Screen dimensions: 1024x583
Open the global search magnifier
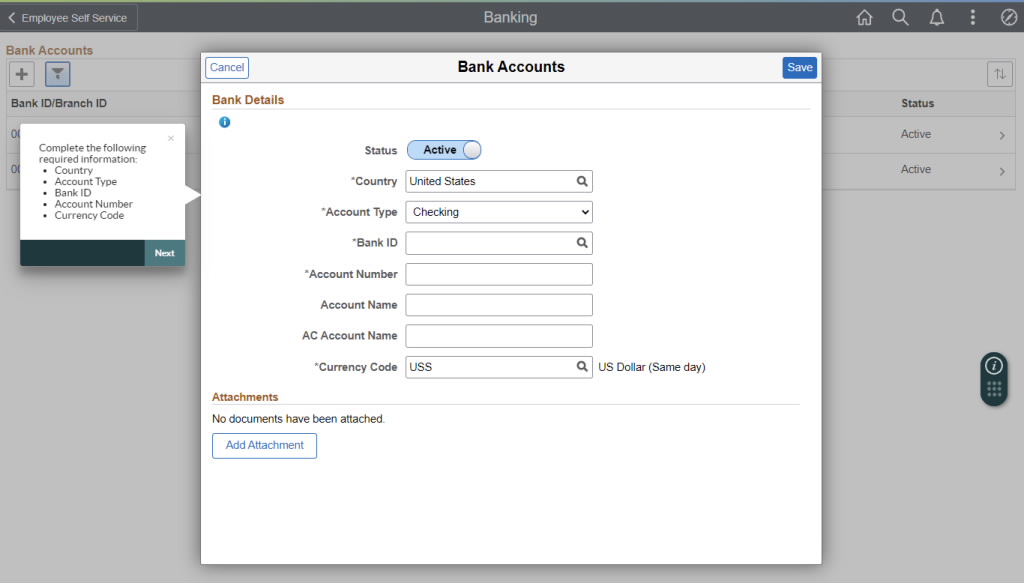pos(900,17)
